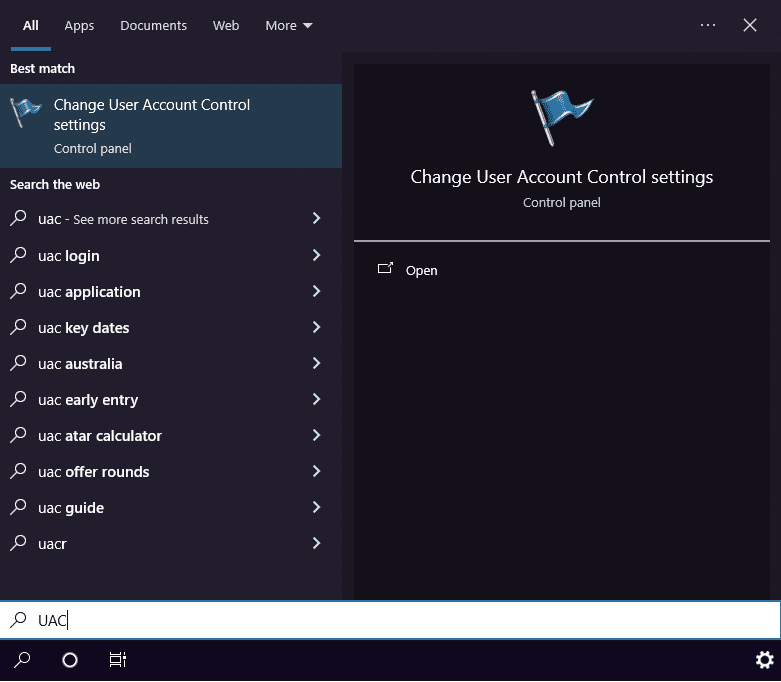Click search icon beside 'uac atar calculator'
This screenshot has width=781, height=682.
tap(18, 434)
